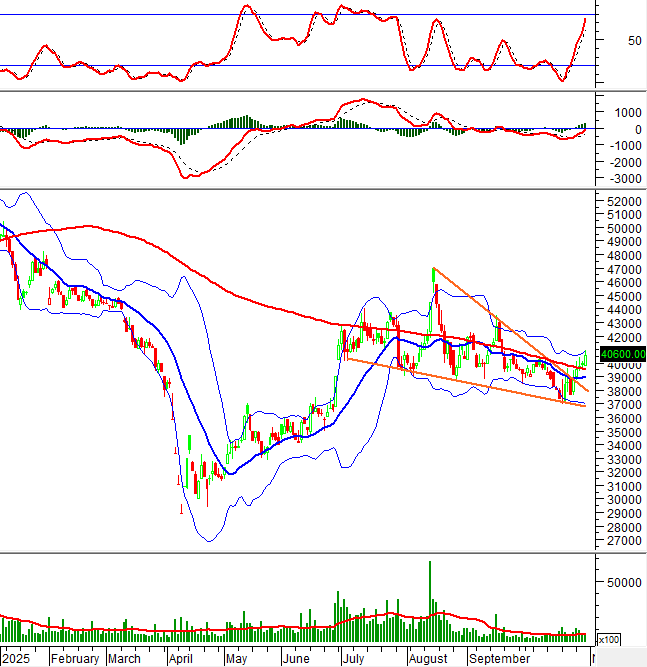647x667 pixels.
Task: Select the March label on time axis
Action: (x=124, y=659)
